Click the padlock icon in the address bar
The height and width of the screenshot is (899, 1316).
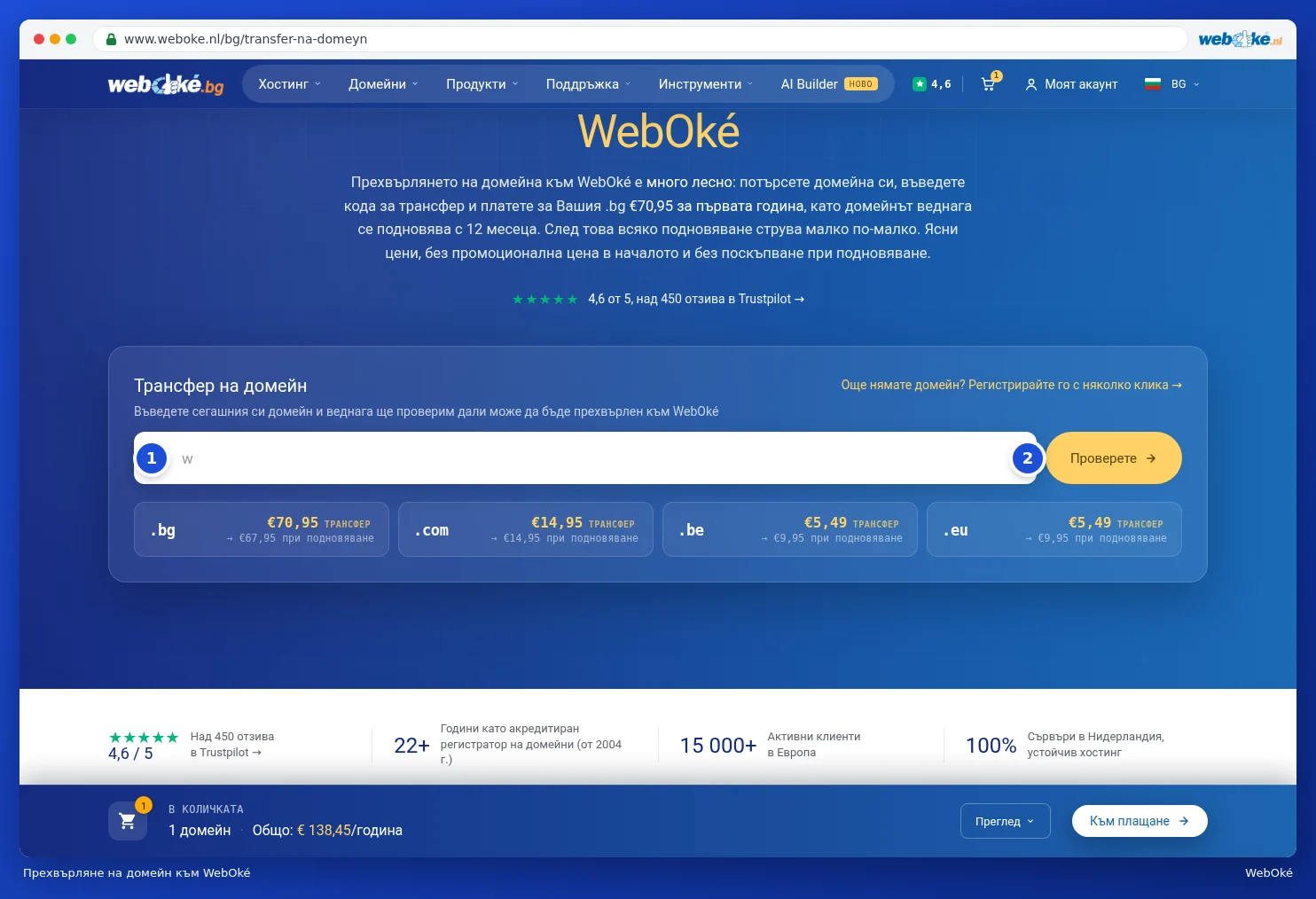[x=112, y=39]
